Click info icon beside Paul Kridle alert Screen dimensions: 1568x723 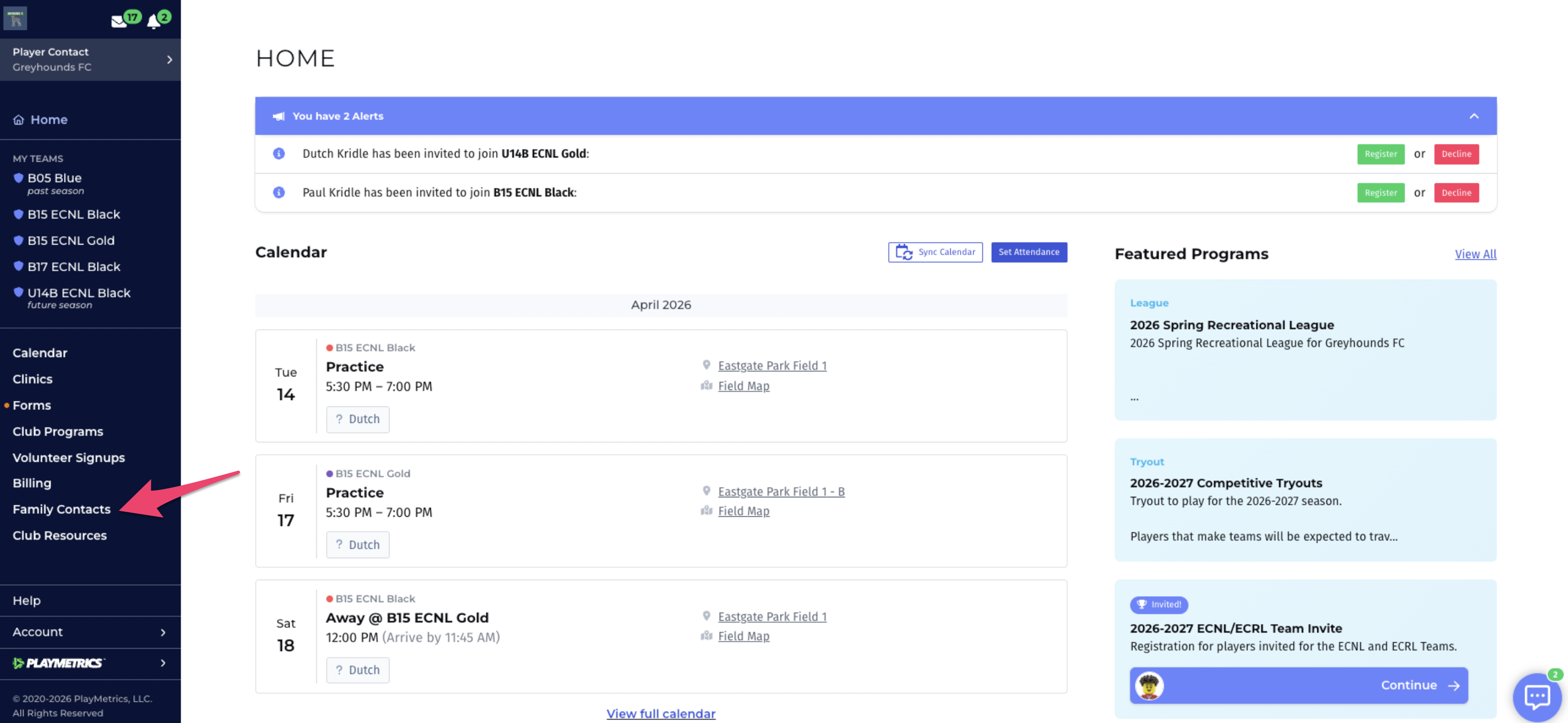279,192
